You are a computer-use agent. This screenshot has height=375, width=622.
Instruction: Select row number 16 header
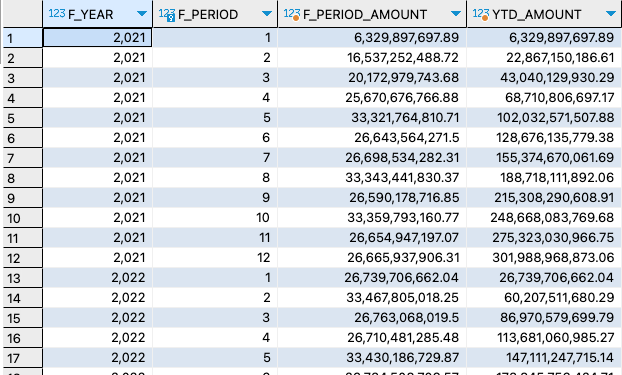point(23,338)
